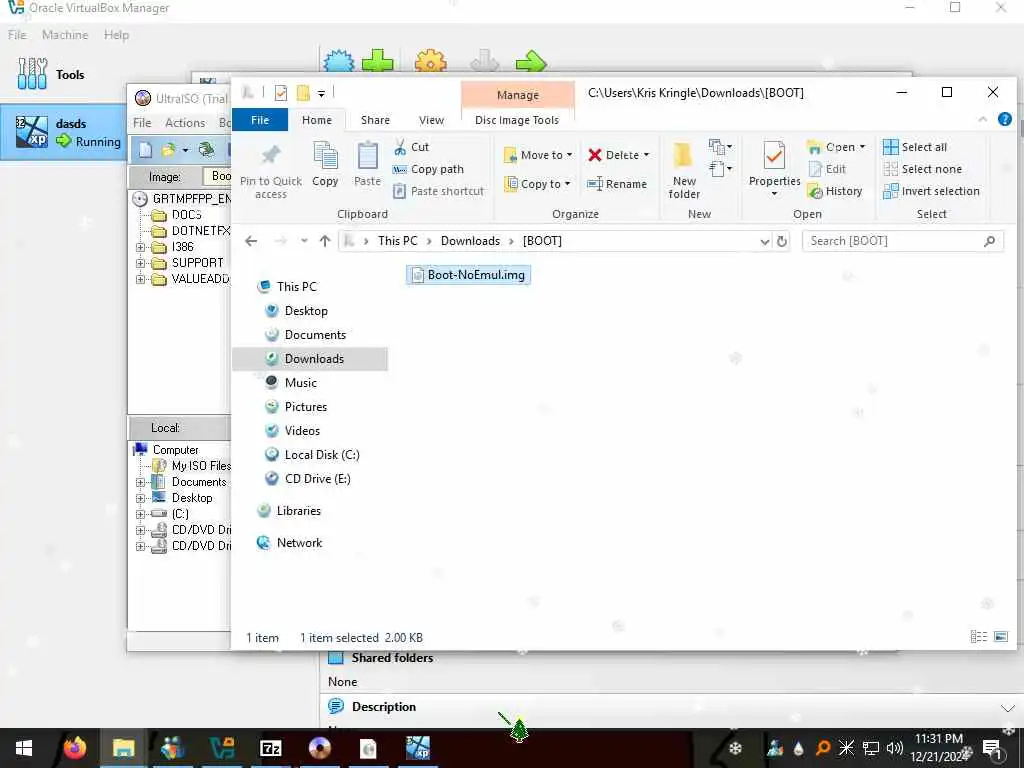The height and width of the screenshot is (768, 1024).
Task: Select dasds Running VM in VirtualBox
Action: (64, 132)
